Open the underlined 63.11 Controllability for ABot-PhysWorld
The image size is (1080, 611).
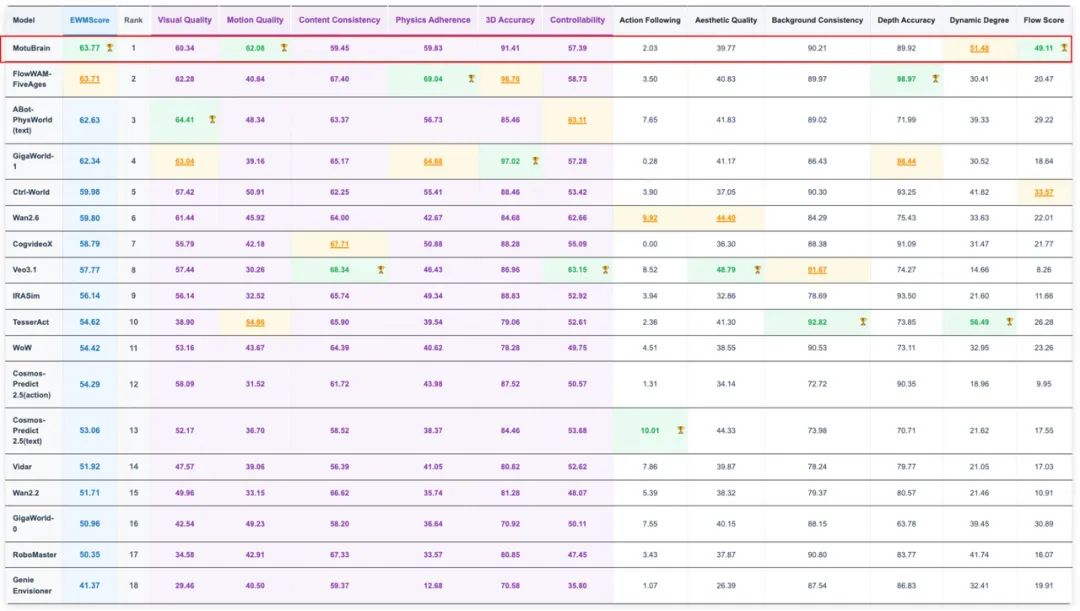(x=577, y=120)
